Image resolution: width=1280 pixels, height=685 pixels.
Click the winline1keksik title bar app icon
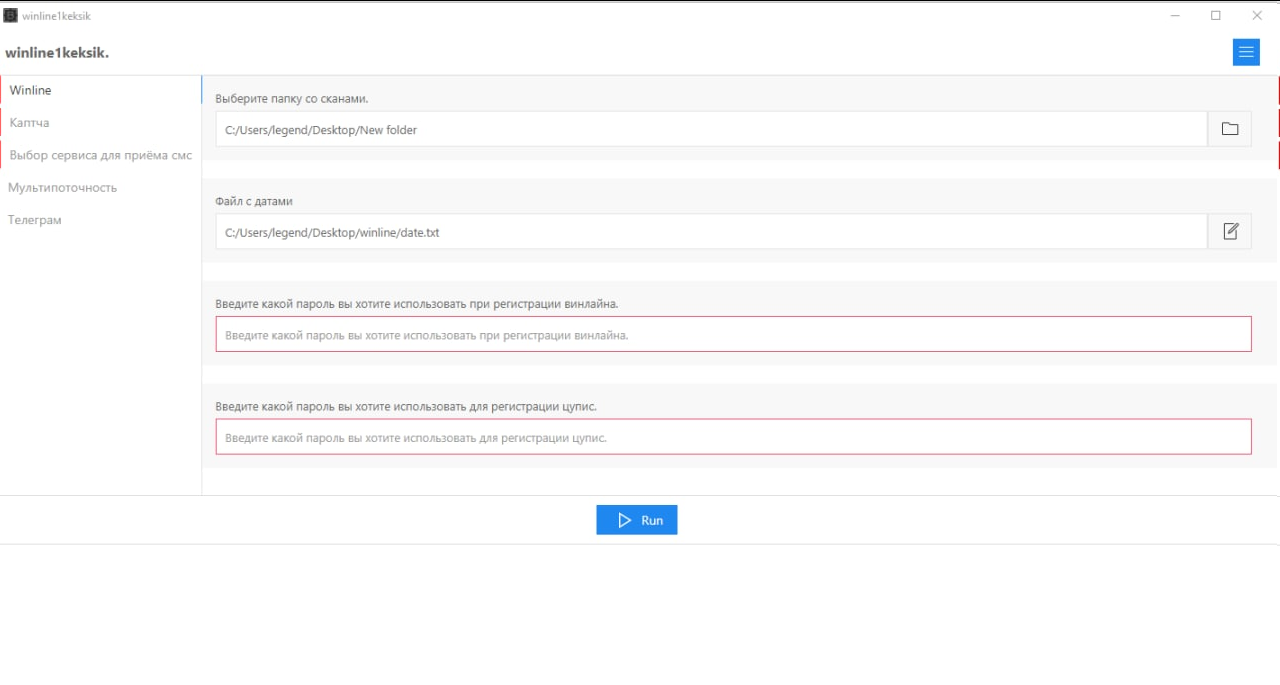[11, 16]
